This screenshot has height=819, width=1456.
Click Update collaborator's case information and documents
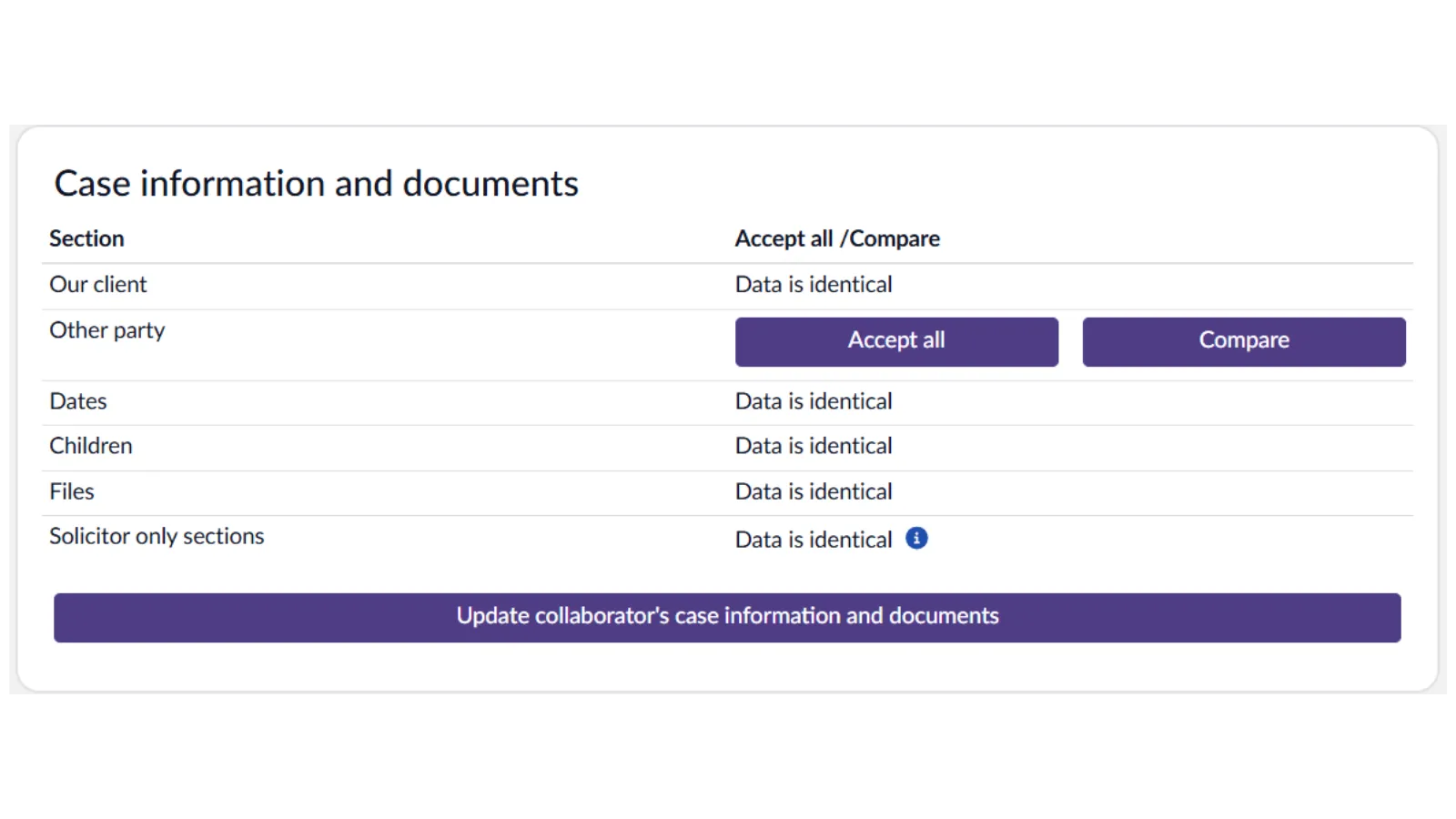[x=727, y=617]
